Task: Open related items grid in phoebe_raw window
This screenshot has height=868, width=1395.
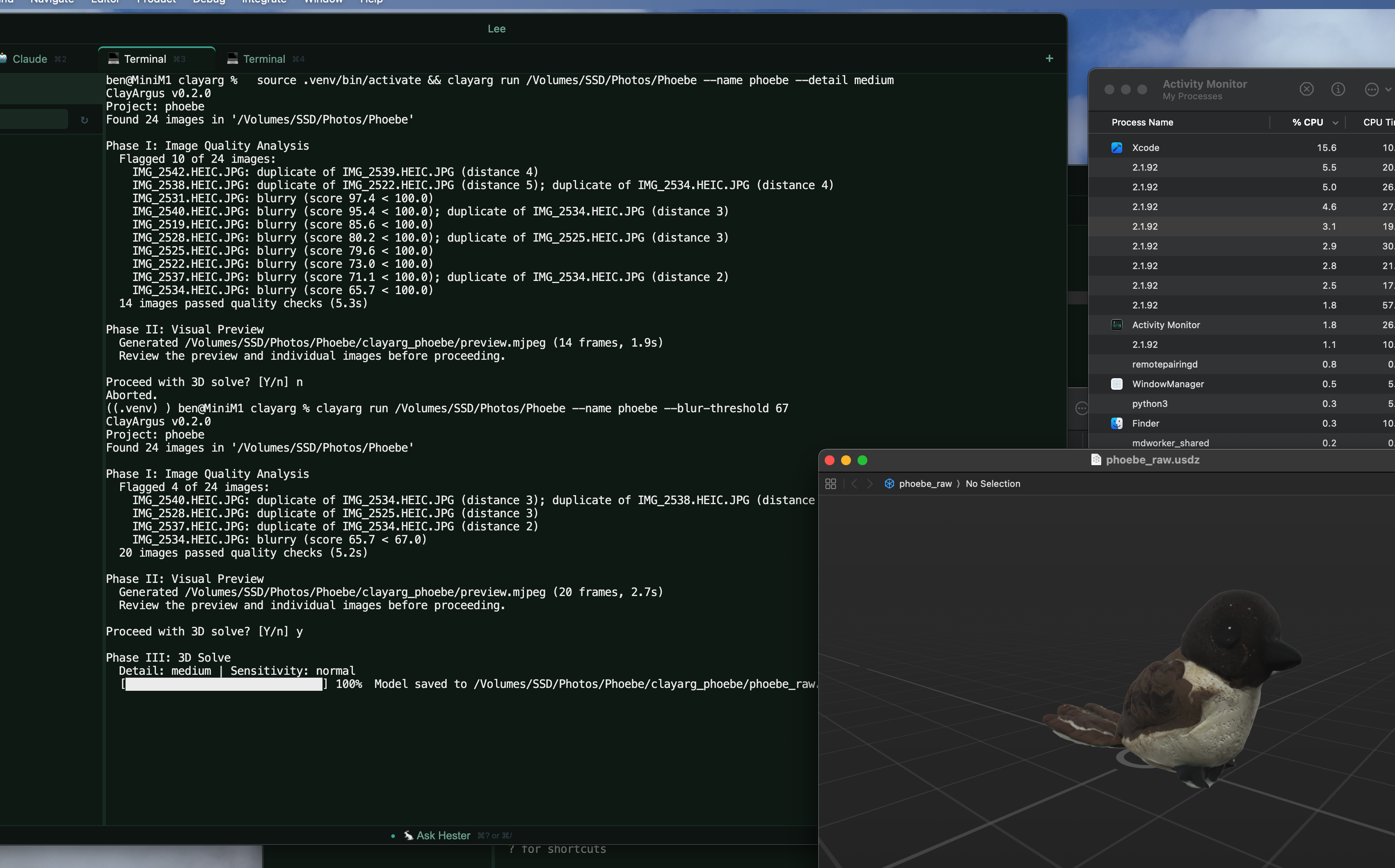Action: [x=830, y=483]
